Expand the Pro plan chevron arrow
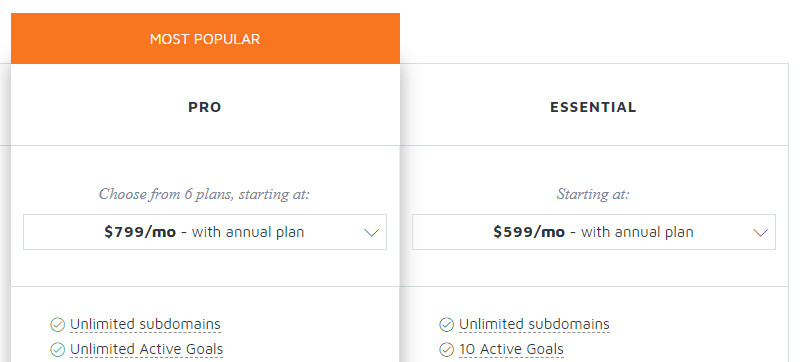 click(x=371, y=233)
